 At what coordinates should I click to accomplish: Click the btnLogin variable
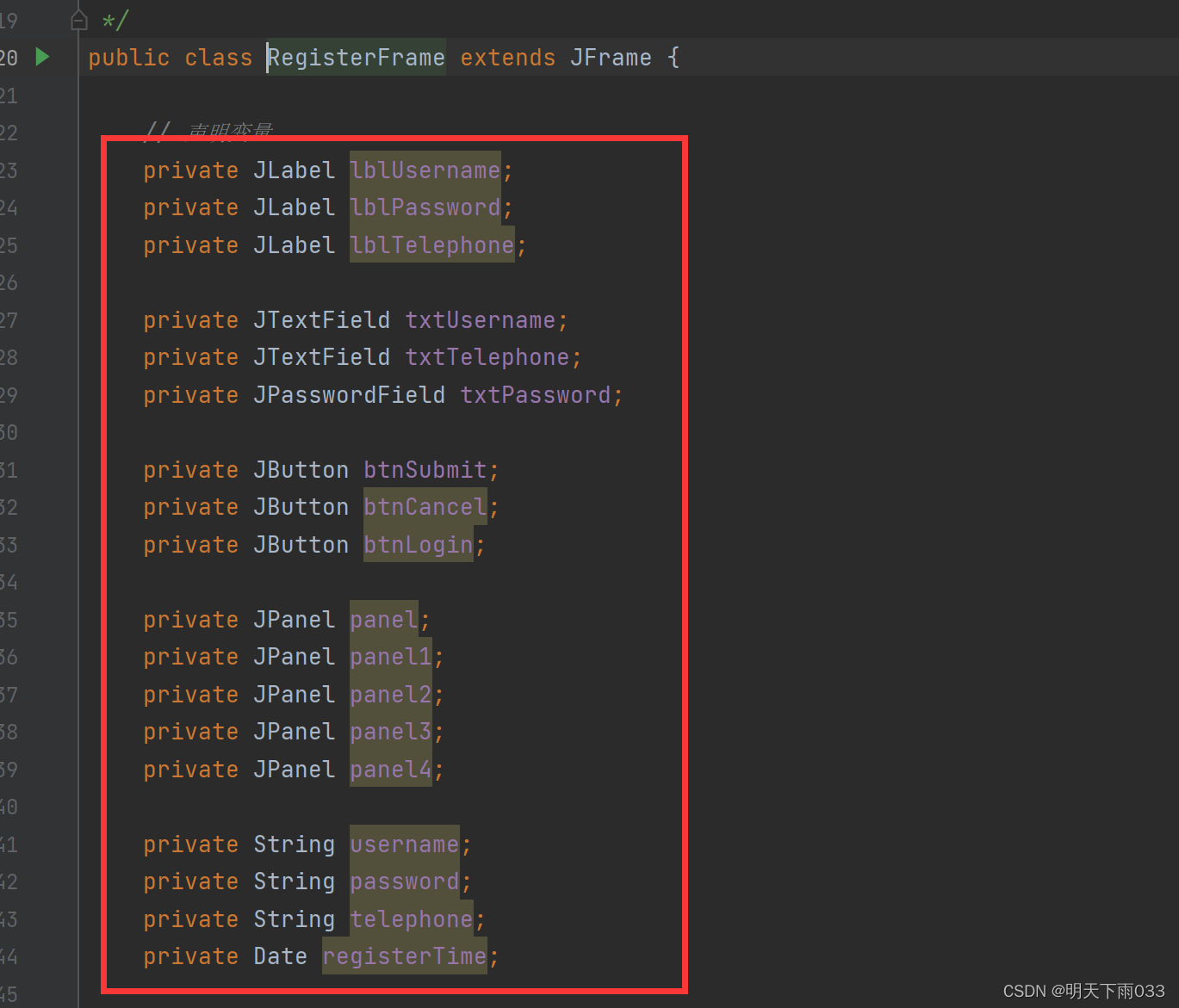419,545
